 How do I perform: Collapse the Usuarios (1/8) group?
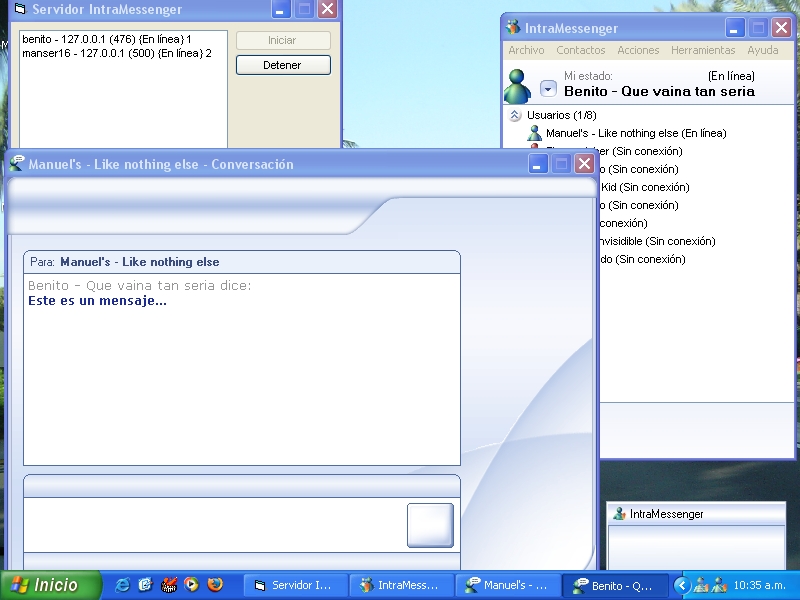(515, 115)
